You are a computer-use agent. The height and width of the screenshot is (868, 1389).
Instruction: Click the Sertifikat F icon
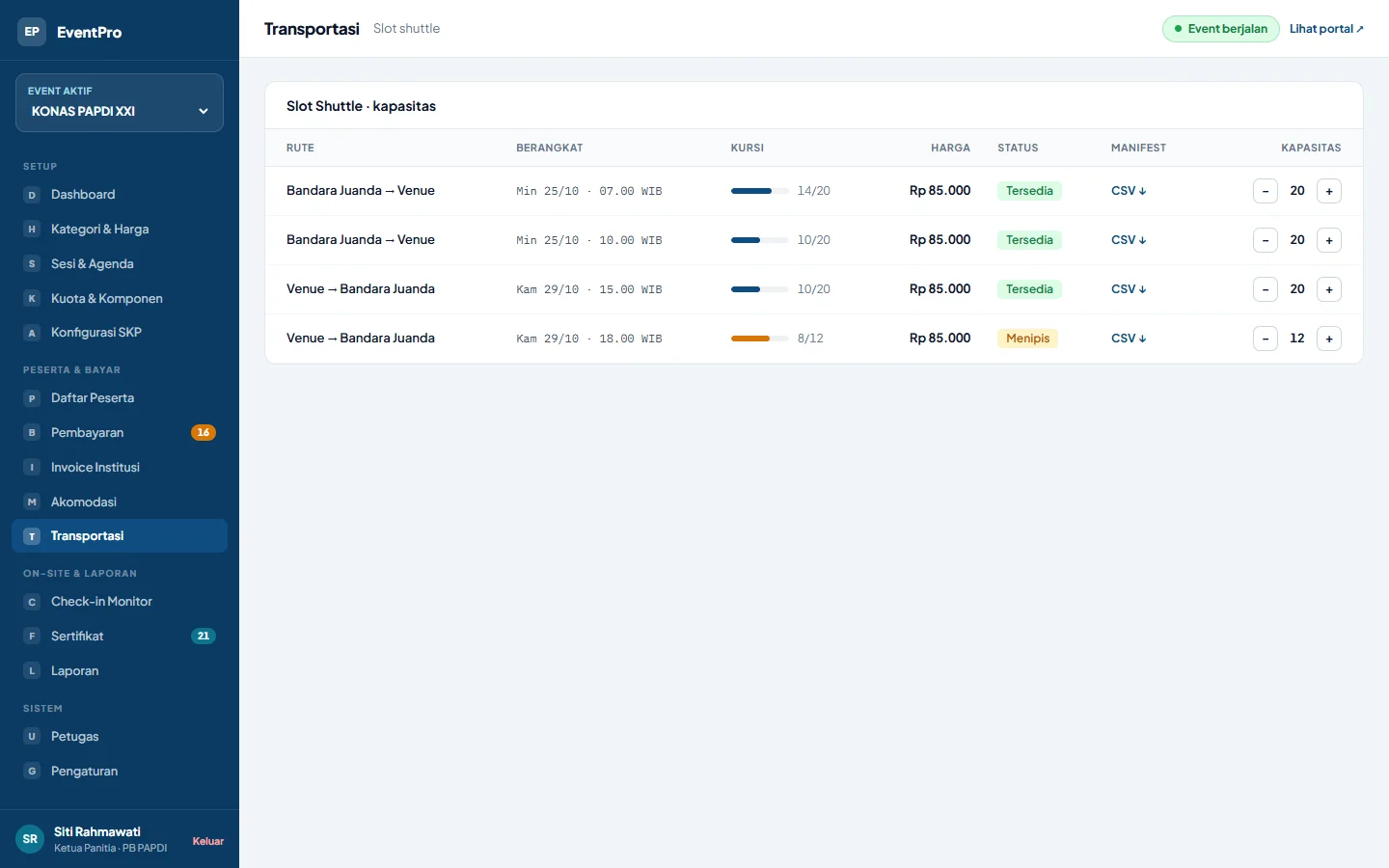pos(32,637)
